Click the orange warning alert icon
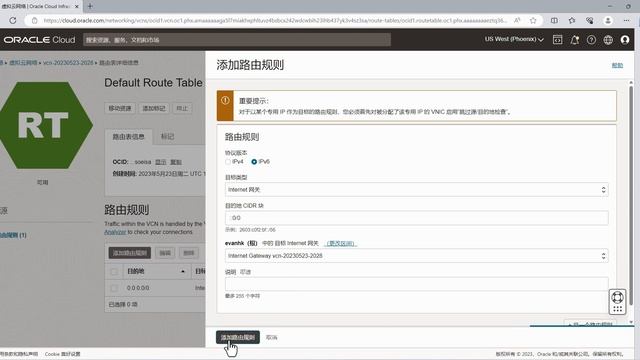 click(x=225, y=100)
